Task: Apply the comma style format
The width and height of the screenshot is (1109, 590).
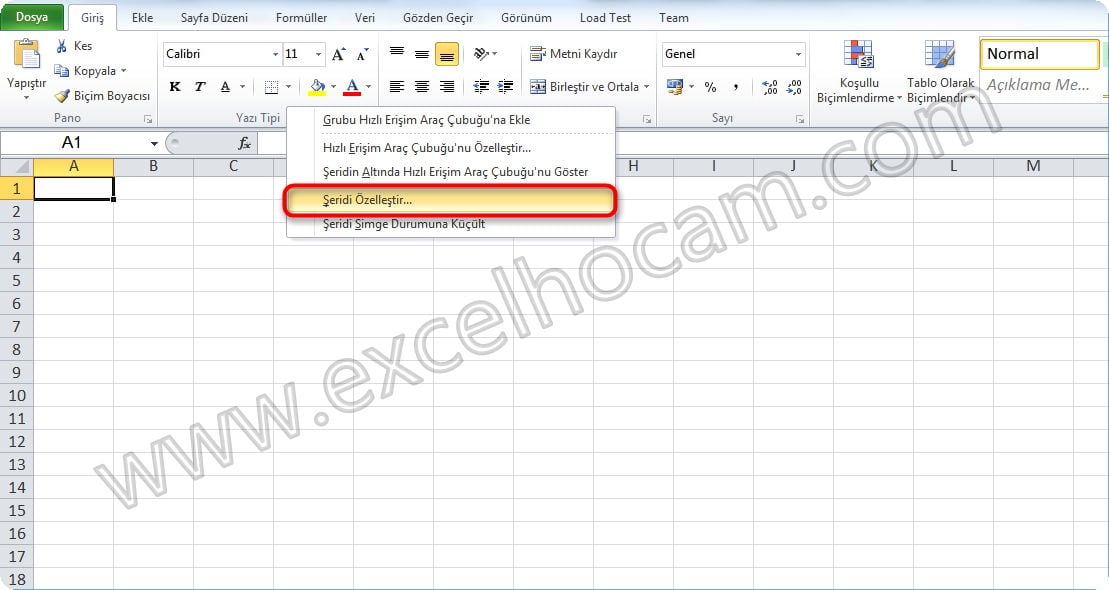Action: 736,87
